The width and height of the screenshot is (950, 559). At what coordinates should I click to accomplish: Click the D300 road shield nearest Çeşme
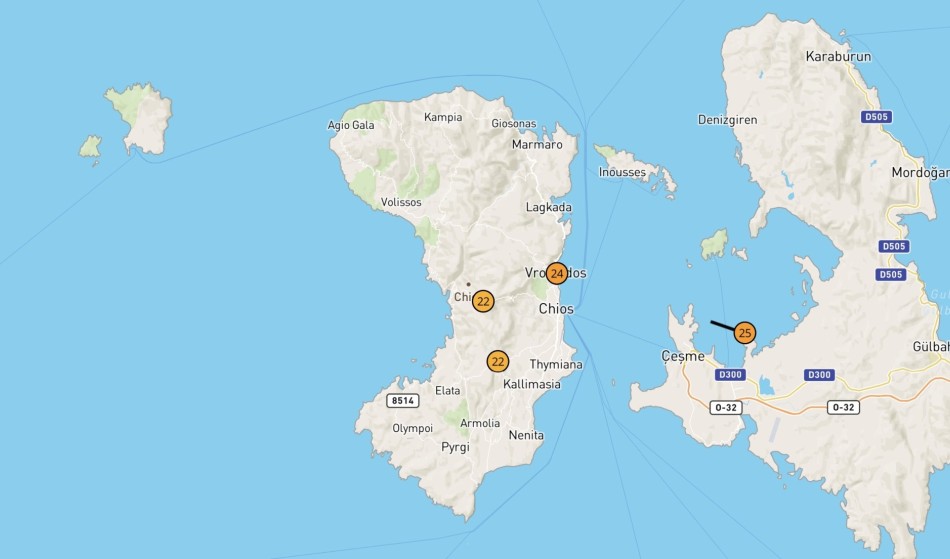point(731,375)
